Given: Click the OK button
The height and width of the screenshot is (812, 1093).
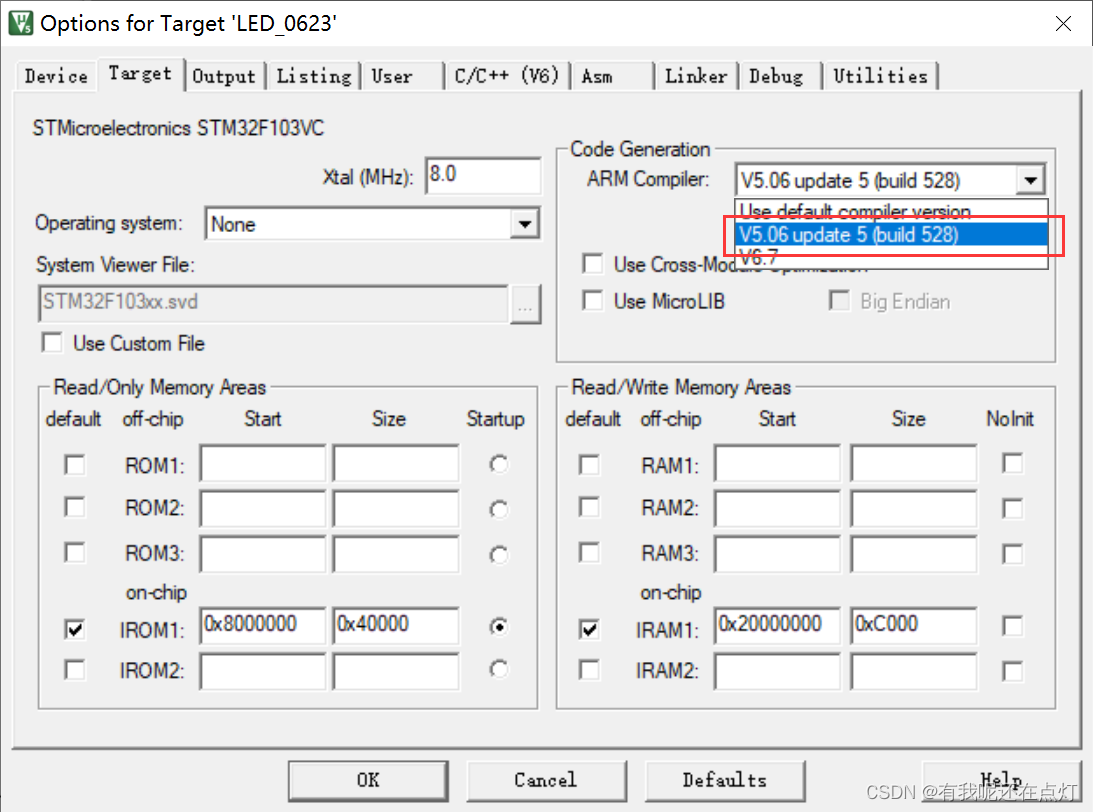Looking at the screenshot, I should 367,780.
